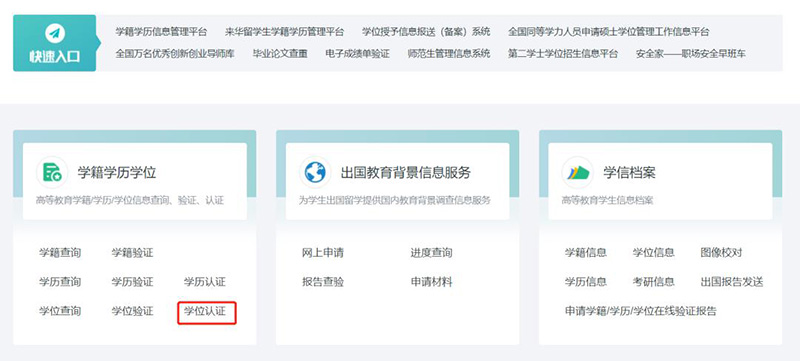Open 电子成绩单验证 quick link
The width and height of the screenshot is (800, 361).
click(x=358, y=54)
